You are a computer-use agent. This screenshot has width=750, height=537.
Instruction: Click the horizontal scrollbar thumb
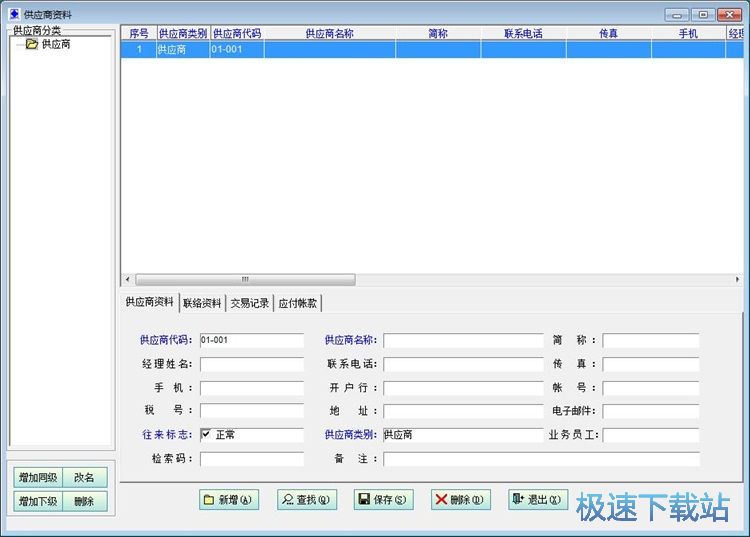(245, 279)
